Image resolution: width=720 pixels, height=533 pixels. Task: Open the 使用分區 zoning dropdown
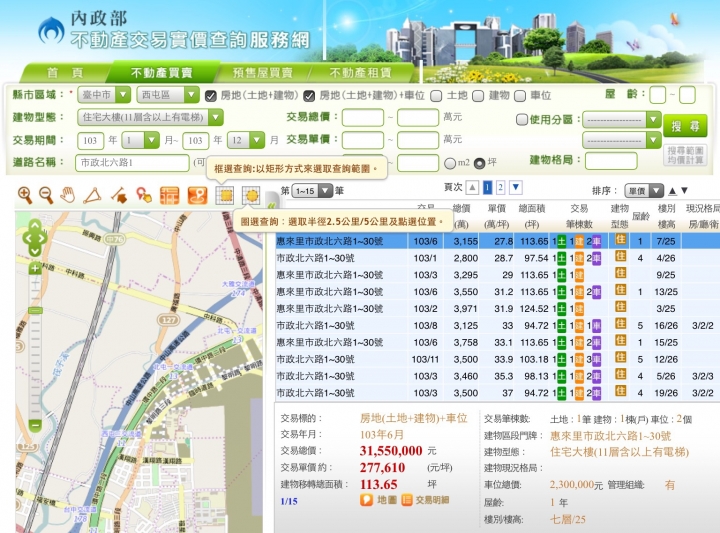pyautogui.click(x=622, y=120)
